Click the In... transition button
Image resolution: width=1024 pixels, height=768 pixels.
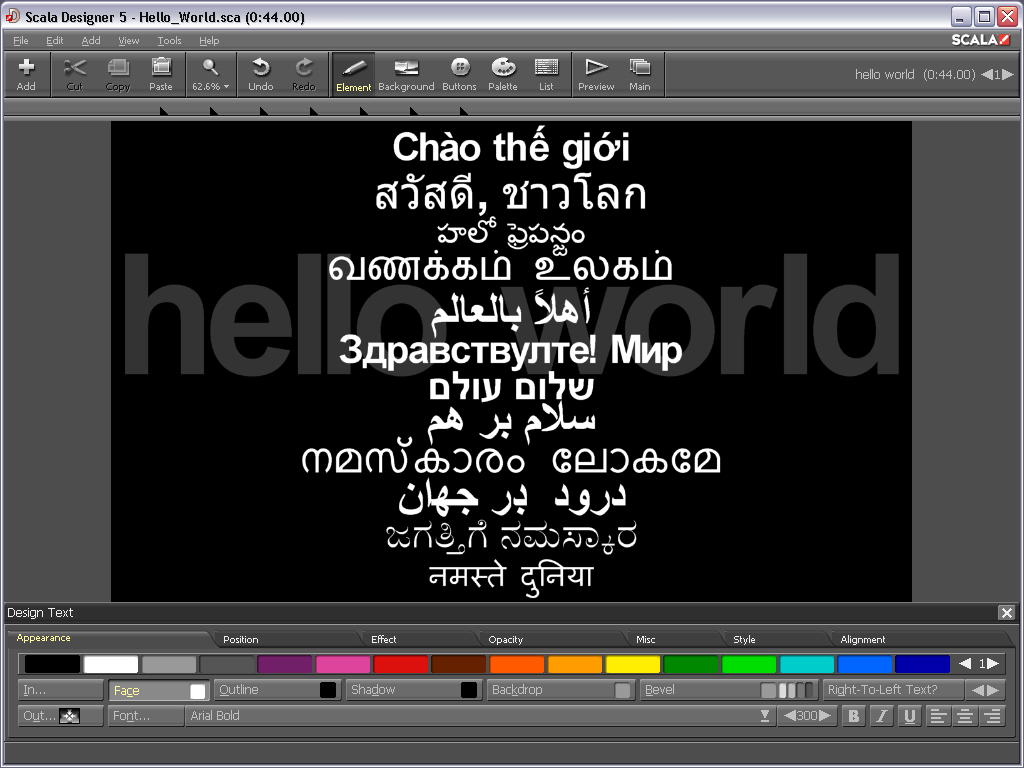(60, 690)
